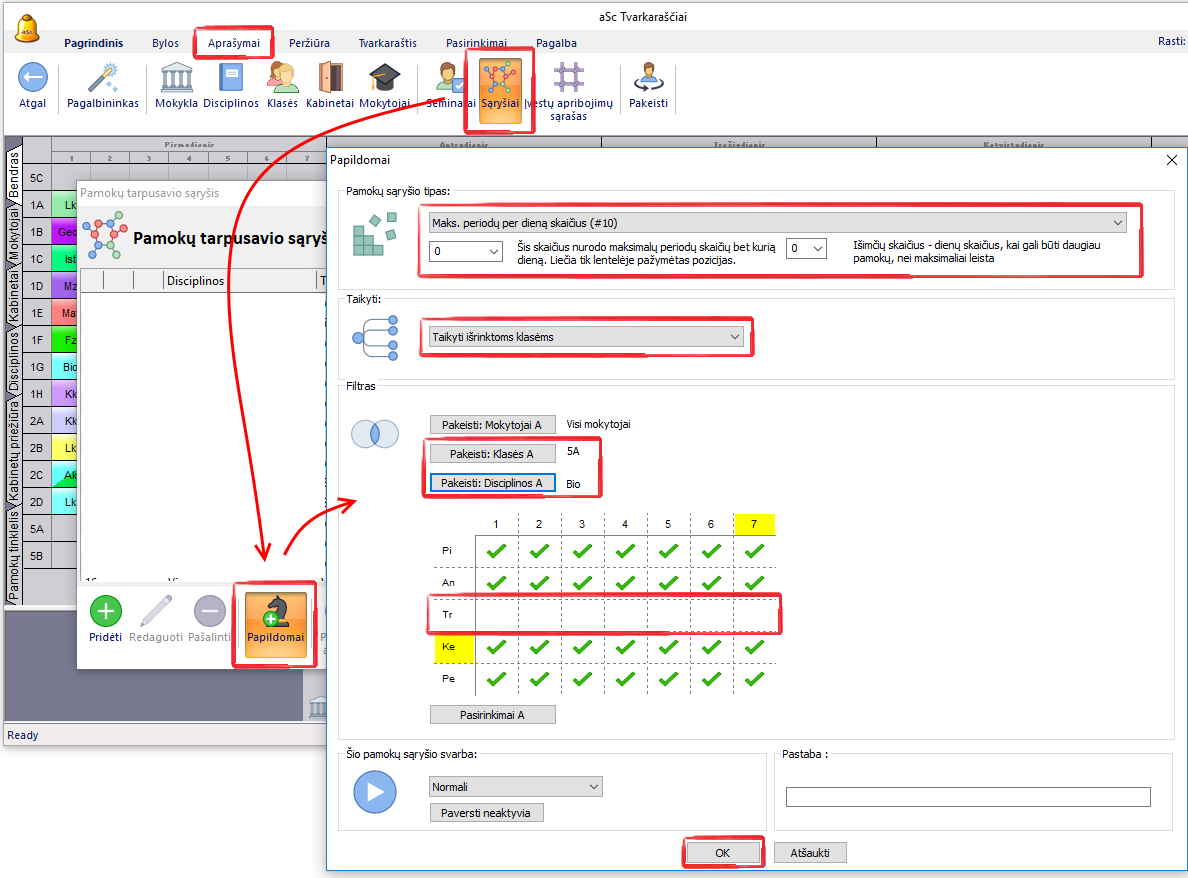The height and width of the screenshot is (878, 1188).
Task: Click the Pastaba note text field
Action: click(967, 797)
